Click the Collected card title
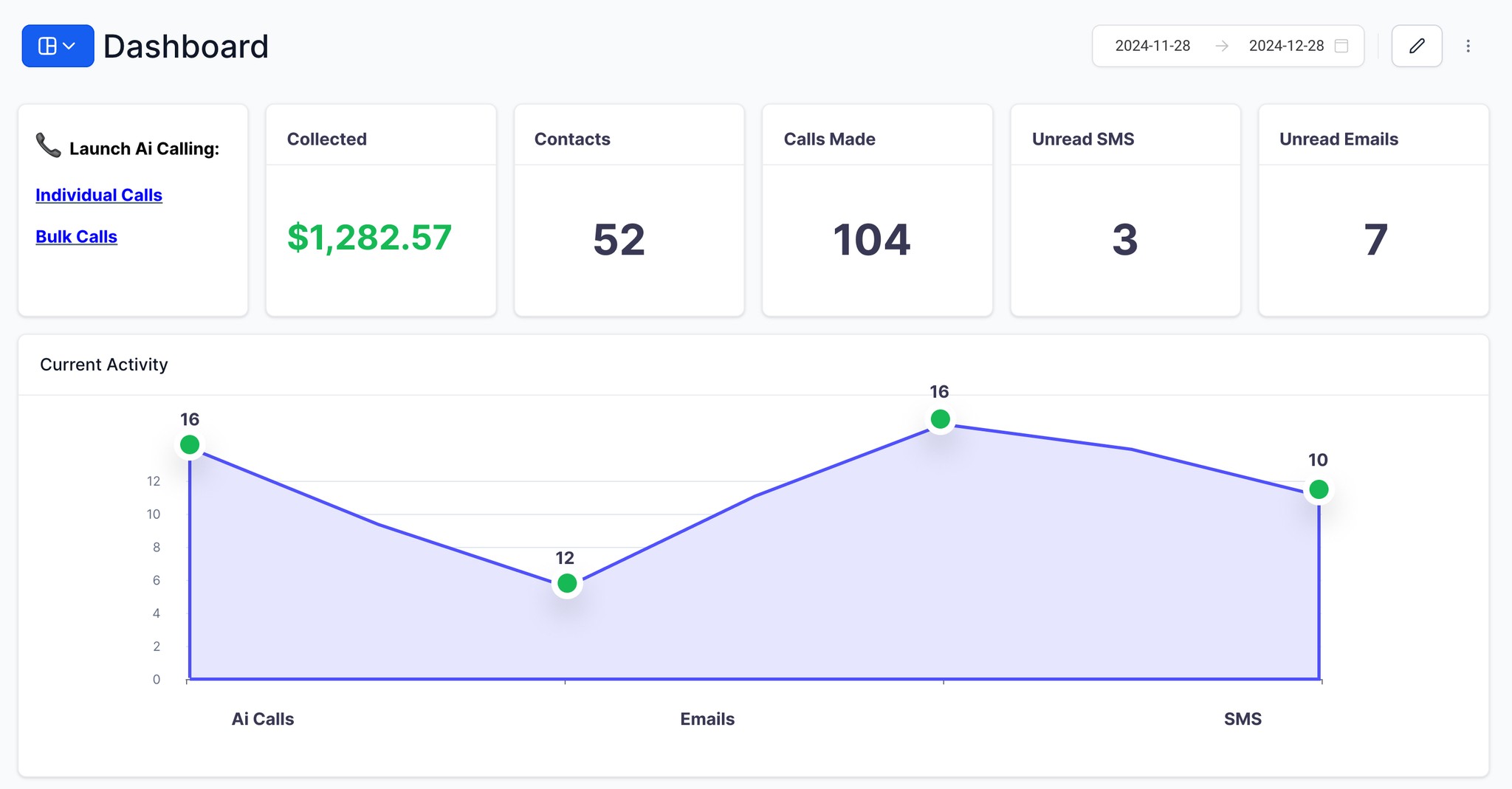This screenshot has height=789, width=1512. click(327, 139)
